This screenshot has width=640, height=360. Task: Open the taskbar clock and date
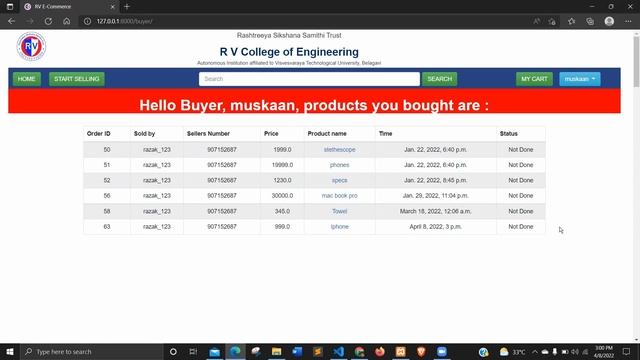coord(604,352)
